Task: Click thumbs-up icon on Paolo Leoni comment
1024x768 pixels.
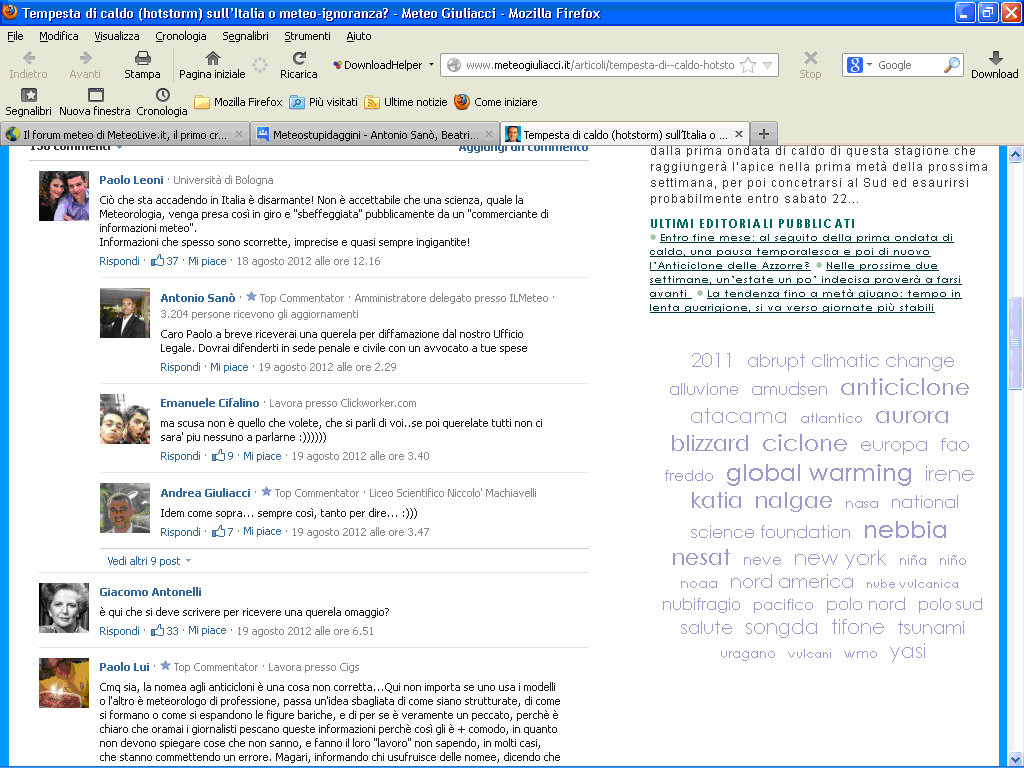Action: pos(157,261)
